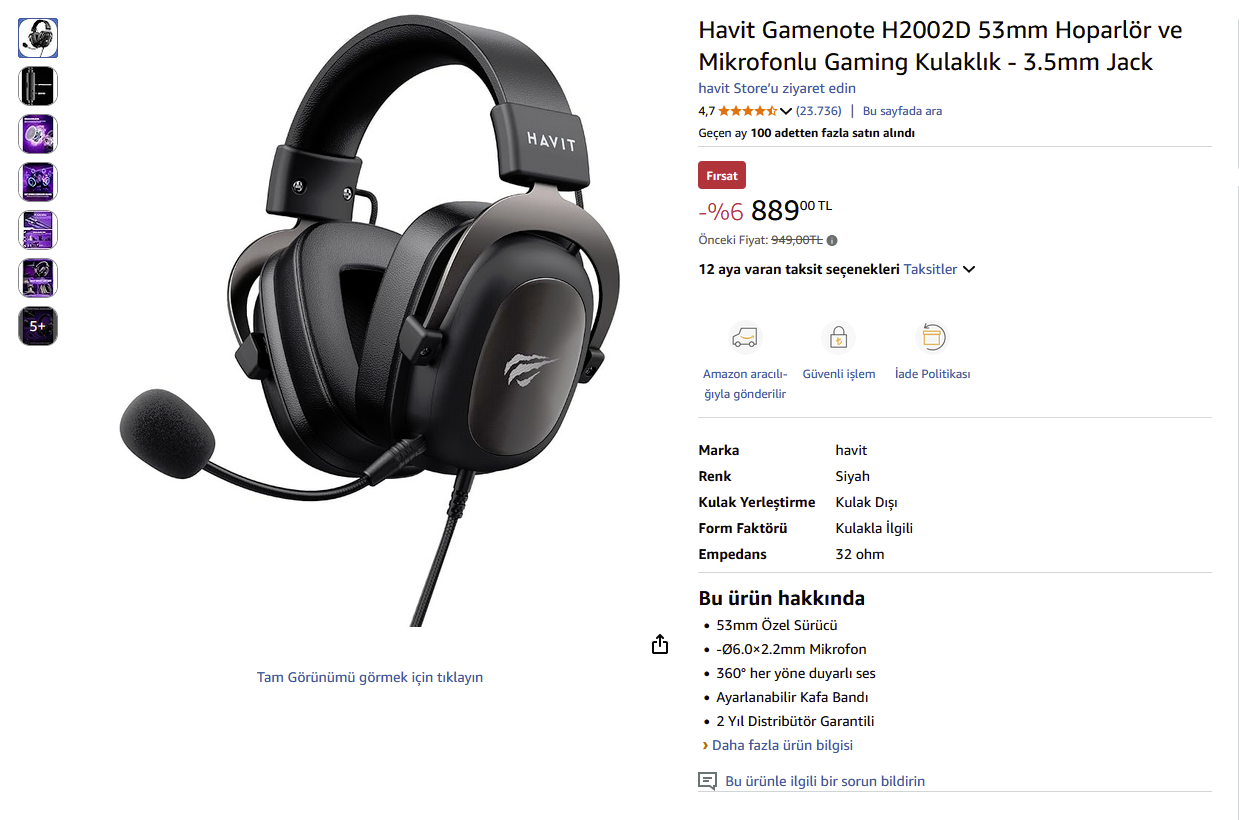The height and width of the screenshot is (820, 1239).
Task: Click the star rating icons
Action: 747,111
